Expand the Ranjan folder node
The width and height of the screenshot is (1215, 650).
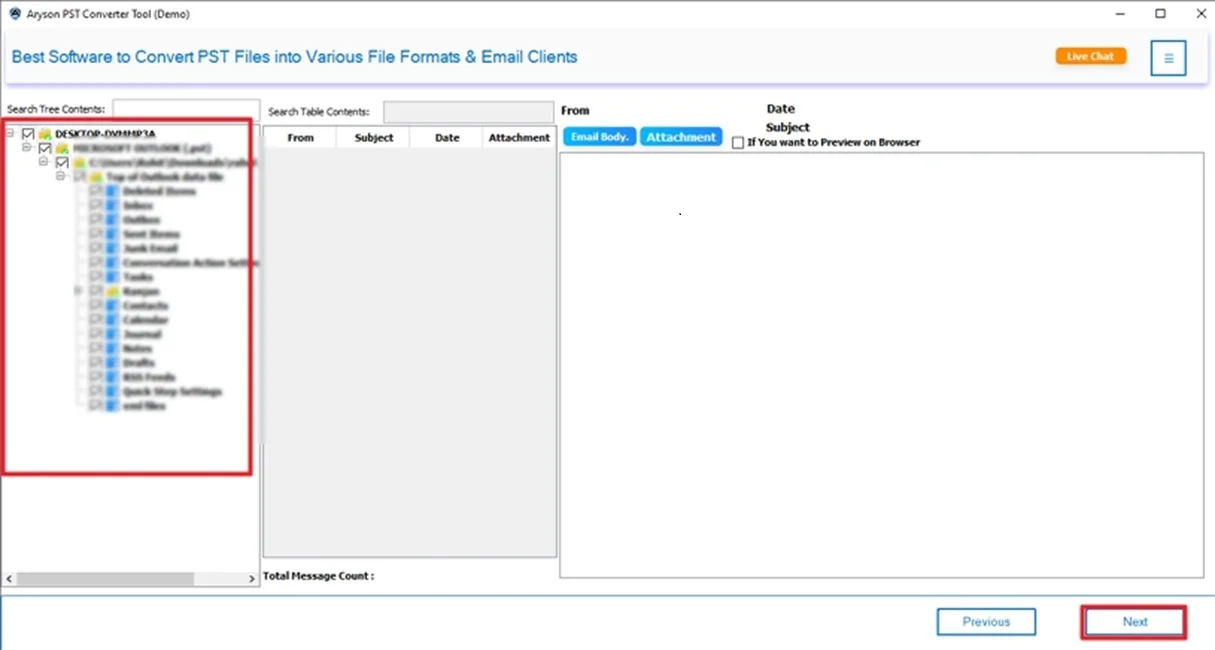pyautogui.click(x=78, y=291)
